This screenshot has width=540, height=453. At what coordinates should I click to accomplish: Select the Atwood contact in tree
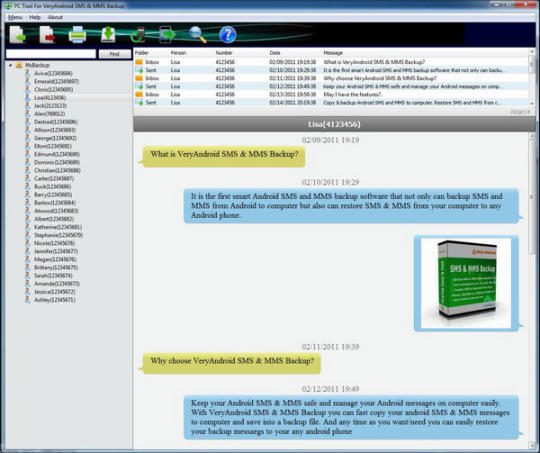coord(56,211)
